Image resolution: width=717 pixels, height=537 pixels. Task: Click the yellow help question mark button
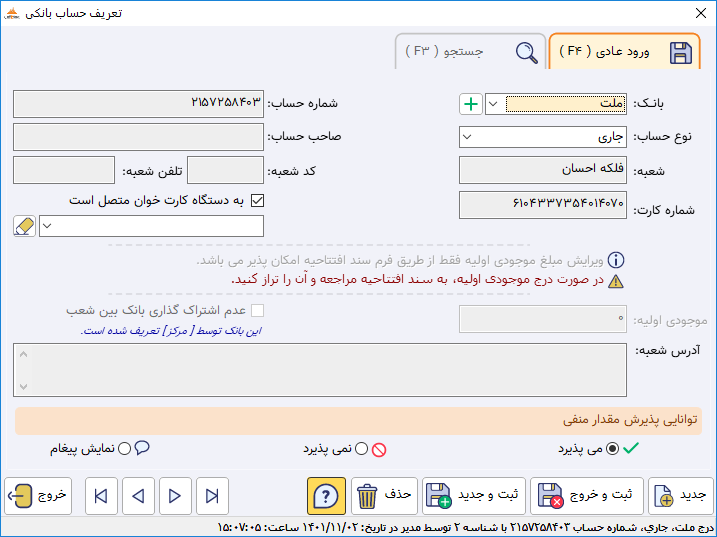[326, 496]
